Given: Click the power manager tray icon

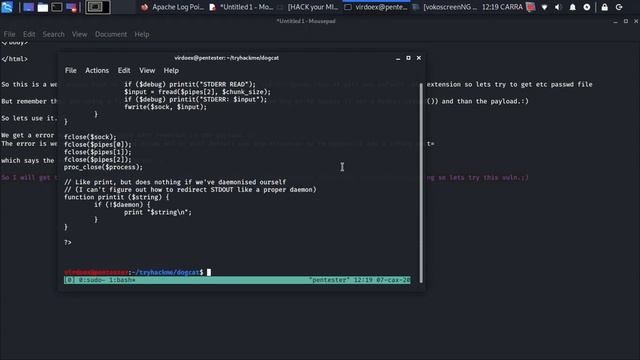Looking at the screenshot, I should click(587, 7).
